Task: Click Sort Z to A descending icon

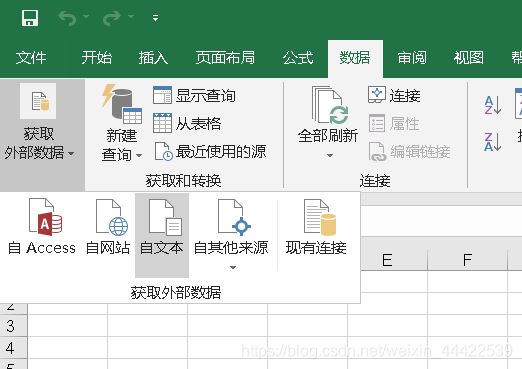Action: 493,142
